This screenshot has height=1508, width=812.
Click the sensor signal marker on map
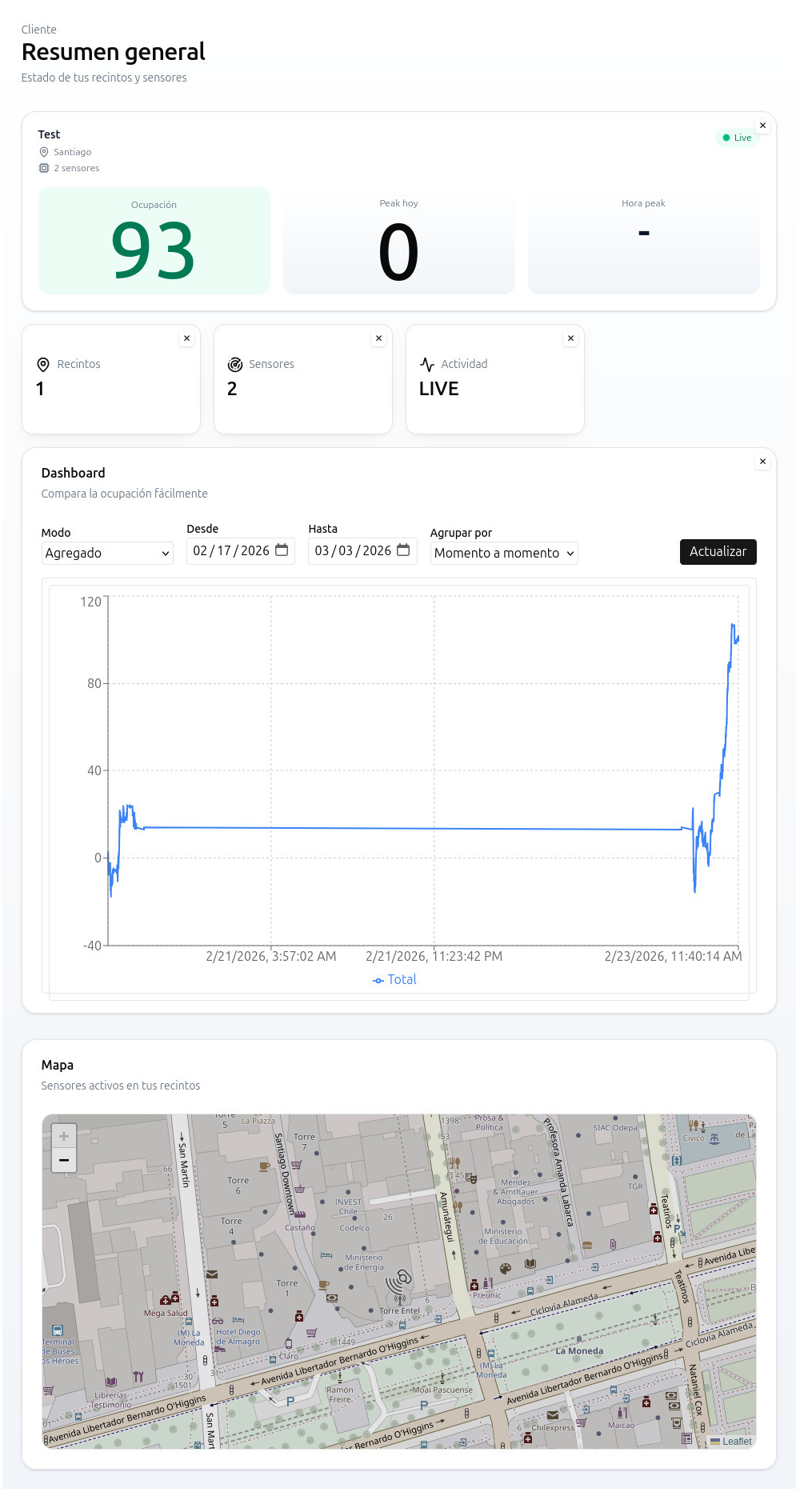pos(399,1285)
